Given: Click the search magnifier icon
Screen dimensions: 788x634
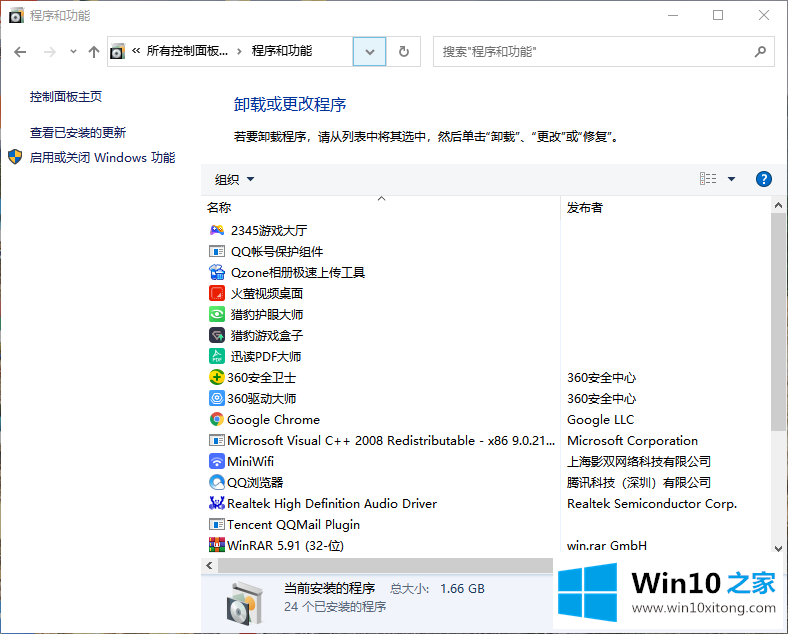Looking at the screenshot, I should pos(760,51).
